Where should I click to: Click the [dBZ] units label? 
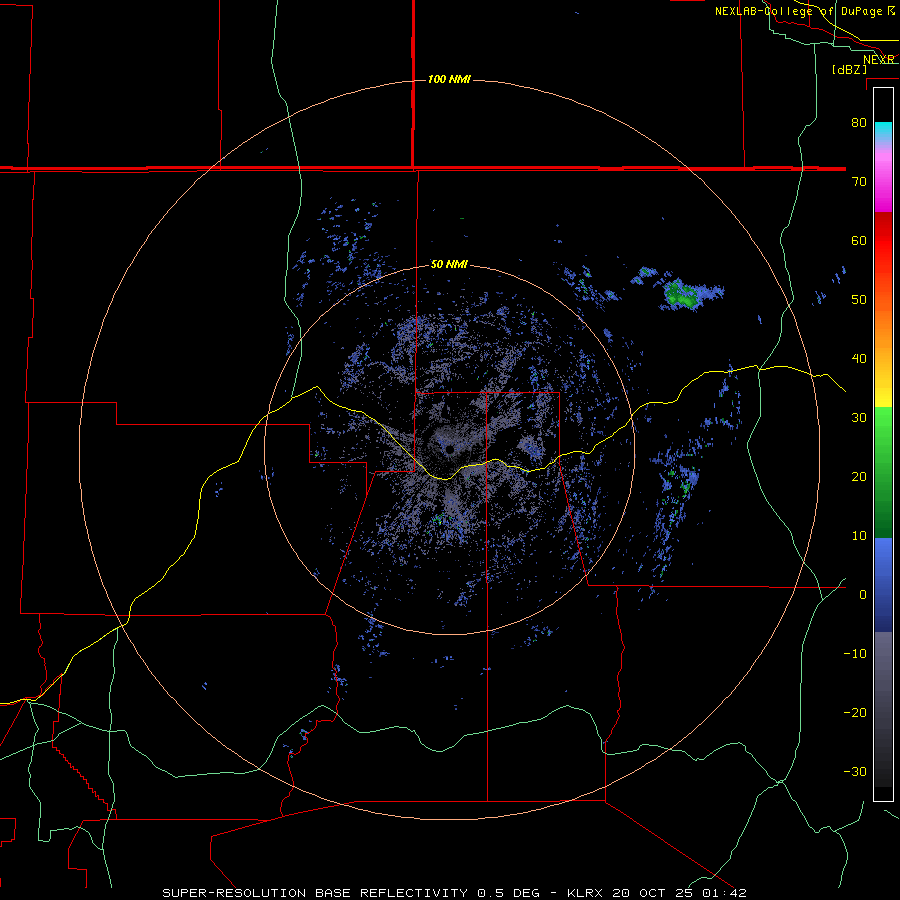[849, 70]
